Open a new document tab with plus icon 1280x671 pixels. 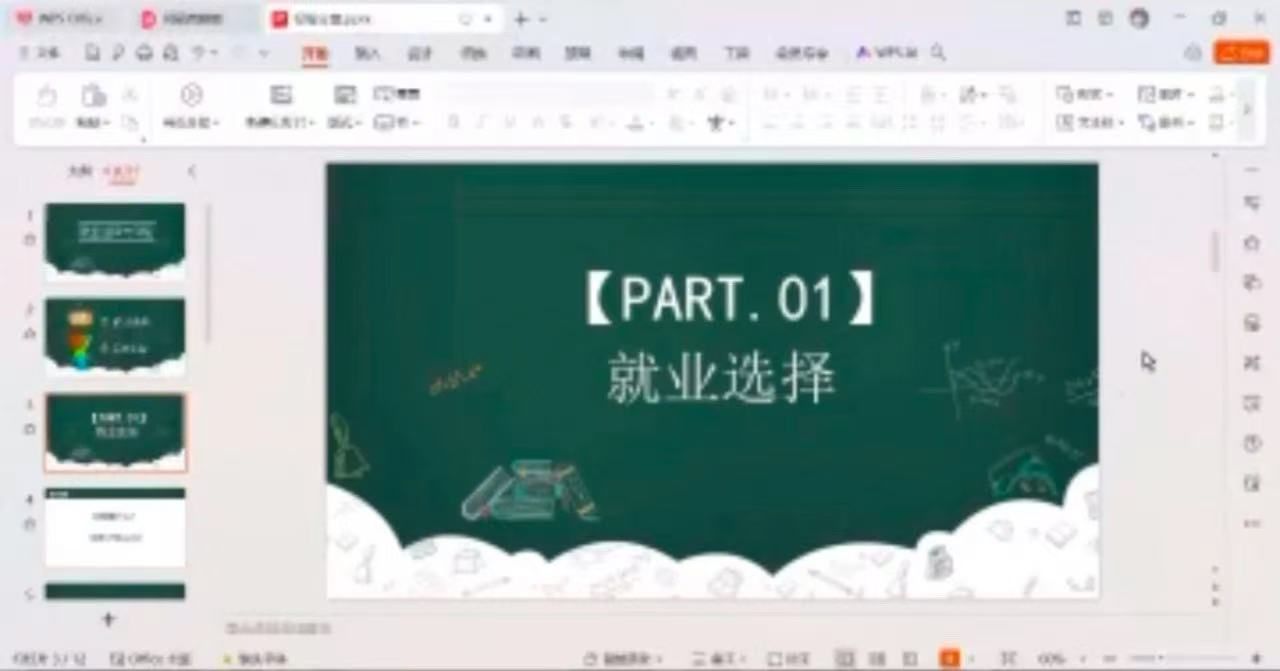520,19
